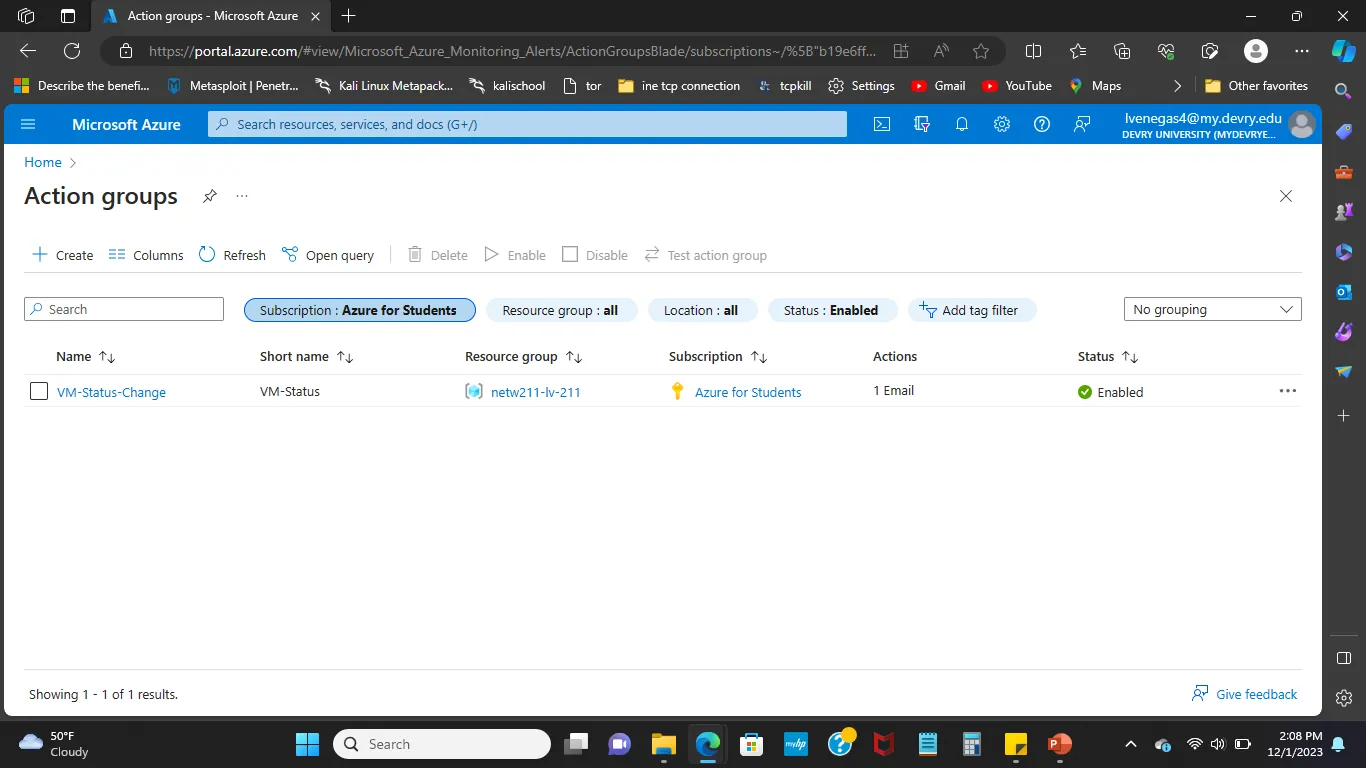Click the Microsoft Azure logo text
The width and height of the screenshot is (1366, 768).
(126, 124)
